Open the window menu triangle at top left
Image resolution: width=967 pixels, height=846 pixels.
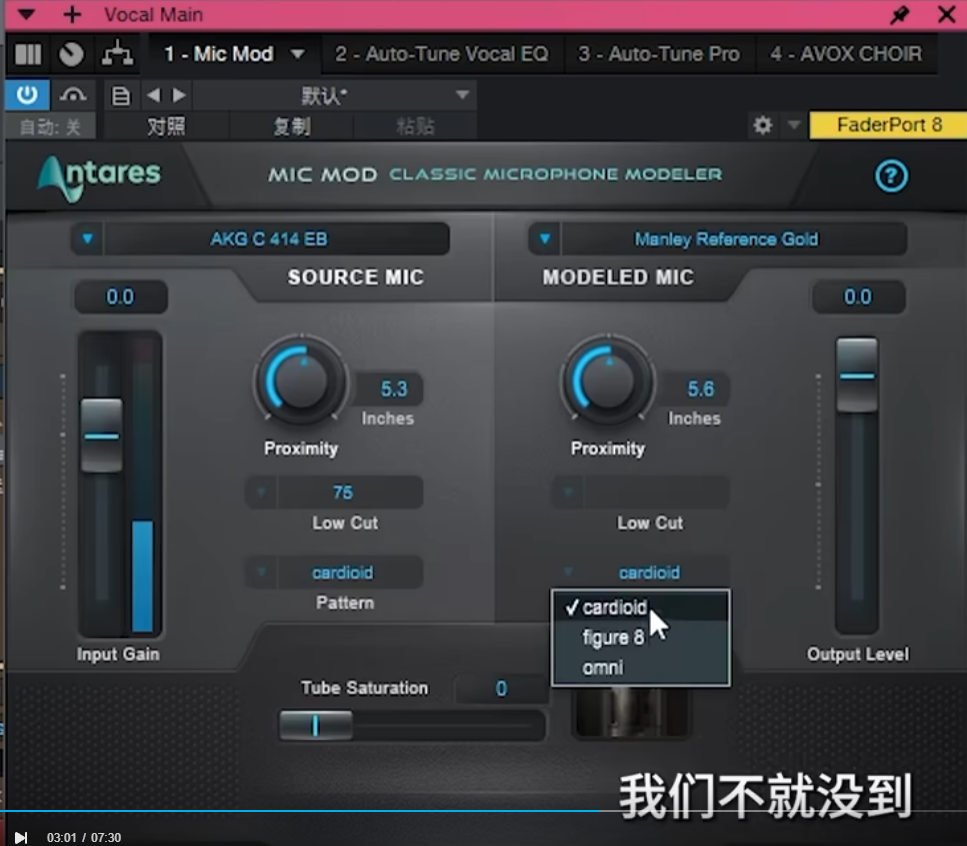coord(26,14)
